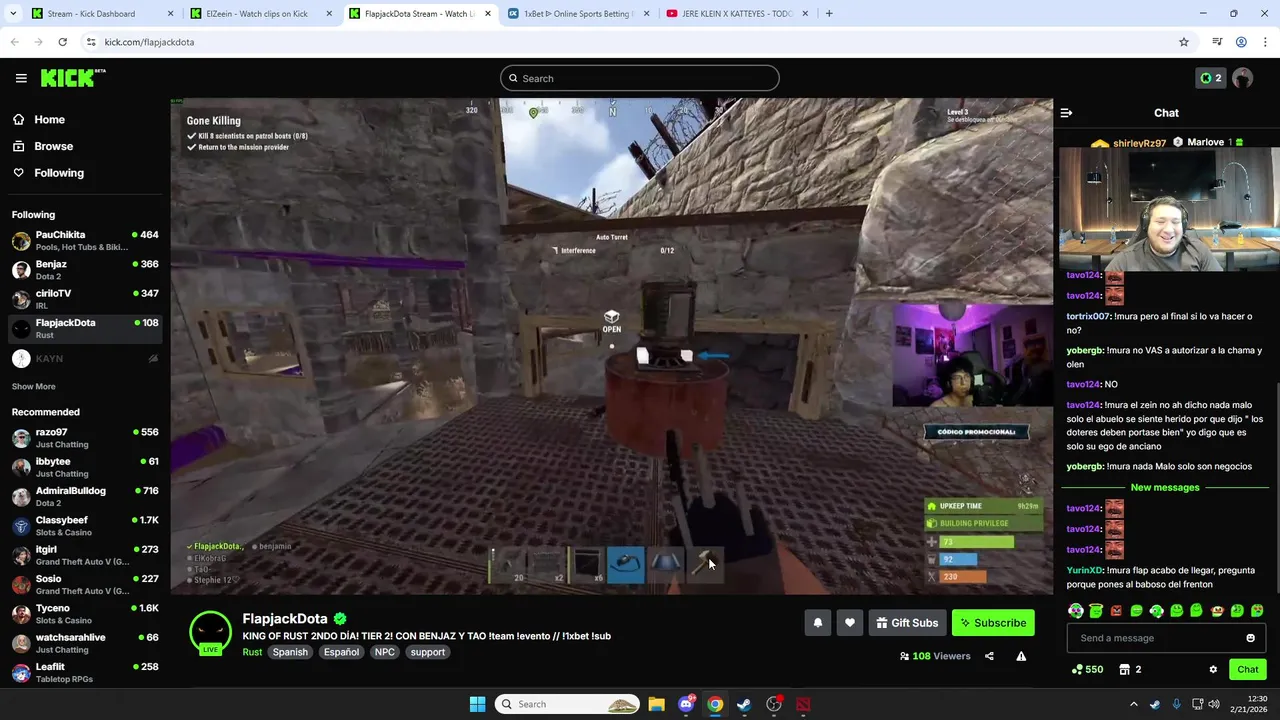This screenshot has height=720, width=1280.
Task: Bookmark this page with star icon
Action: 1184,42
